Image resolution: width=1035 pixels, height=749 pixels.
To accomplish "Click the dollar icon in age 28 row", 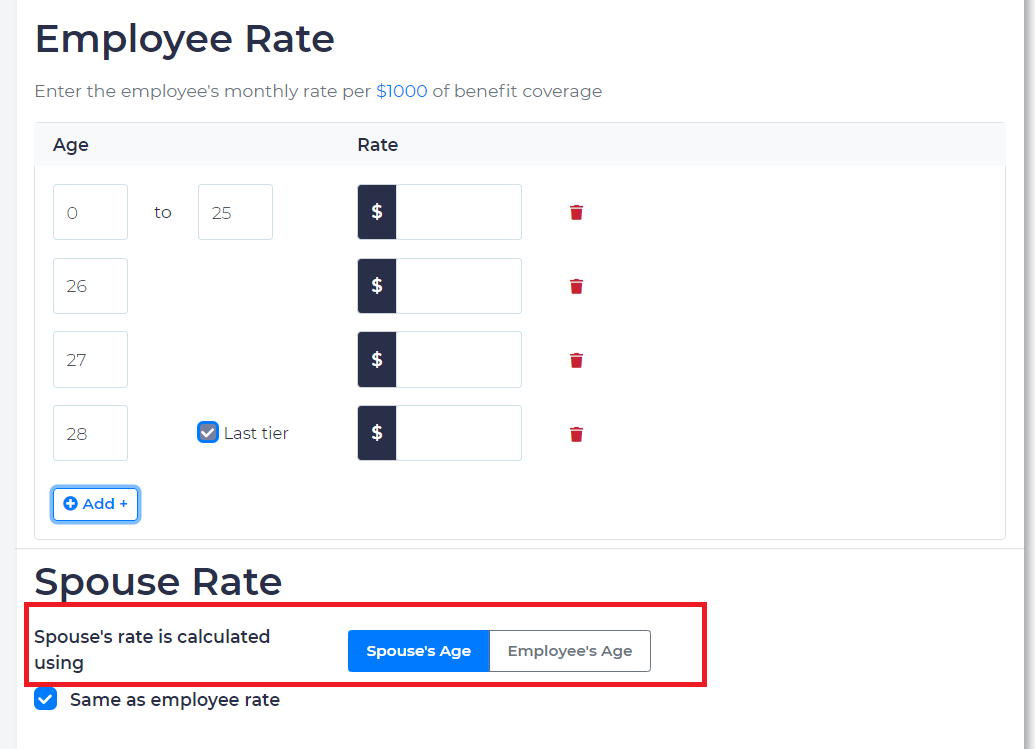I will coord(377,433).
